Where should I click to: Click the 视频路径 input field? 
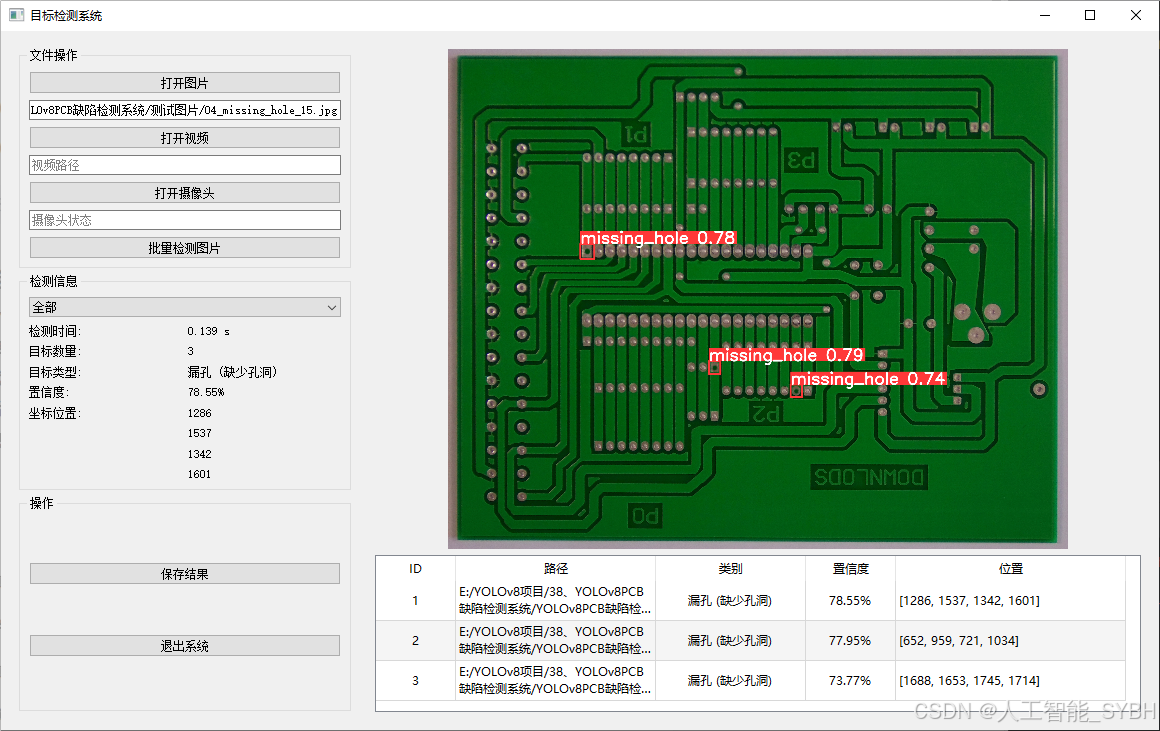184,164
